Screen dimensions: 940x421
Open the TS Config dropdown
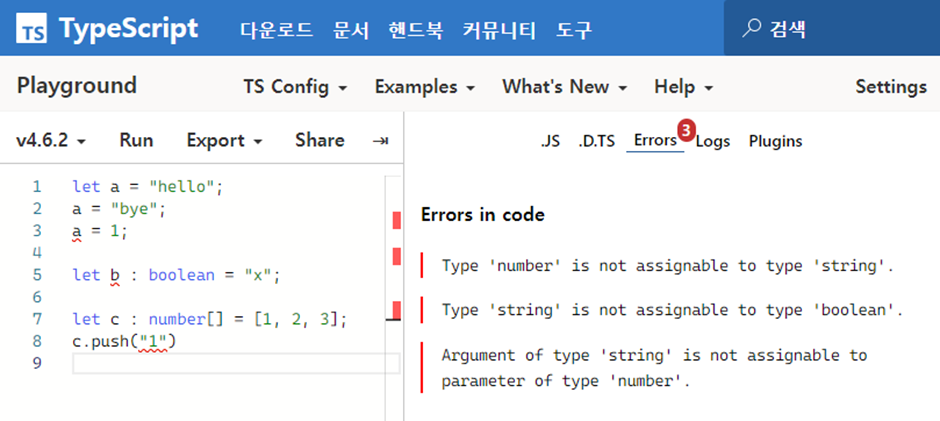point(295,87)
